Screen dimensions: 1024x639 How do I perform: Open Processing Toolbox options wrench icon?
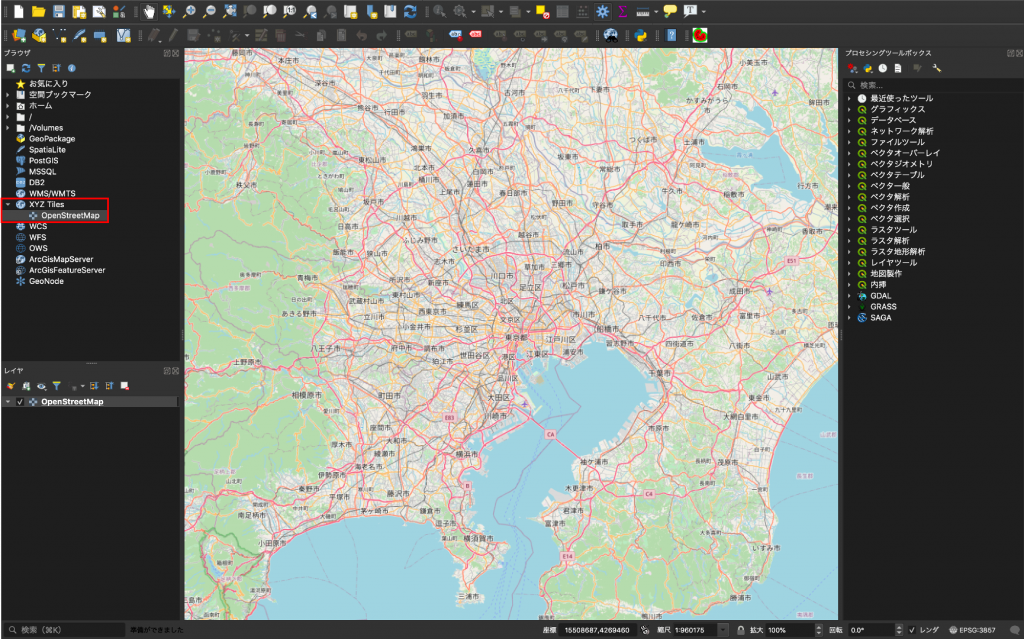[x=936, y=68]
